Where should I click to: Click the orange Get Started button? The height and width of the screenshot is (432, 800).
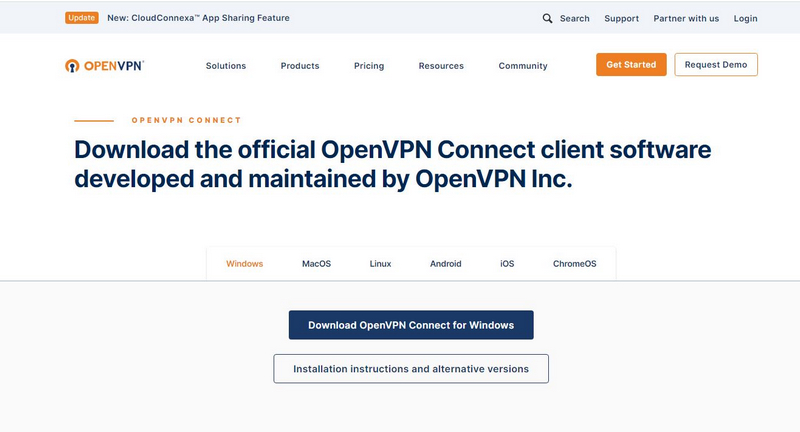(x=631, y=65)
